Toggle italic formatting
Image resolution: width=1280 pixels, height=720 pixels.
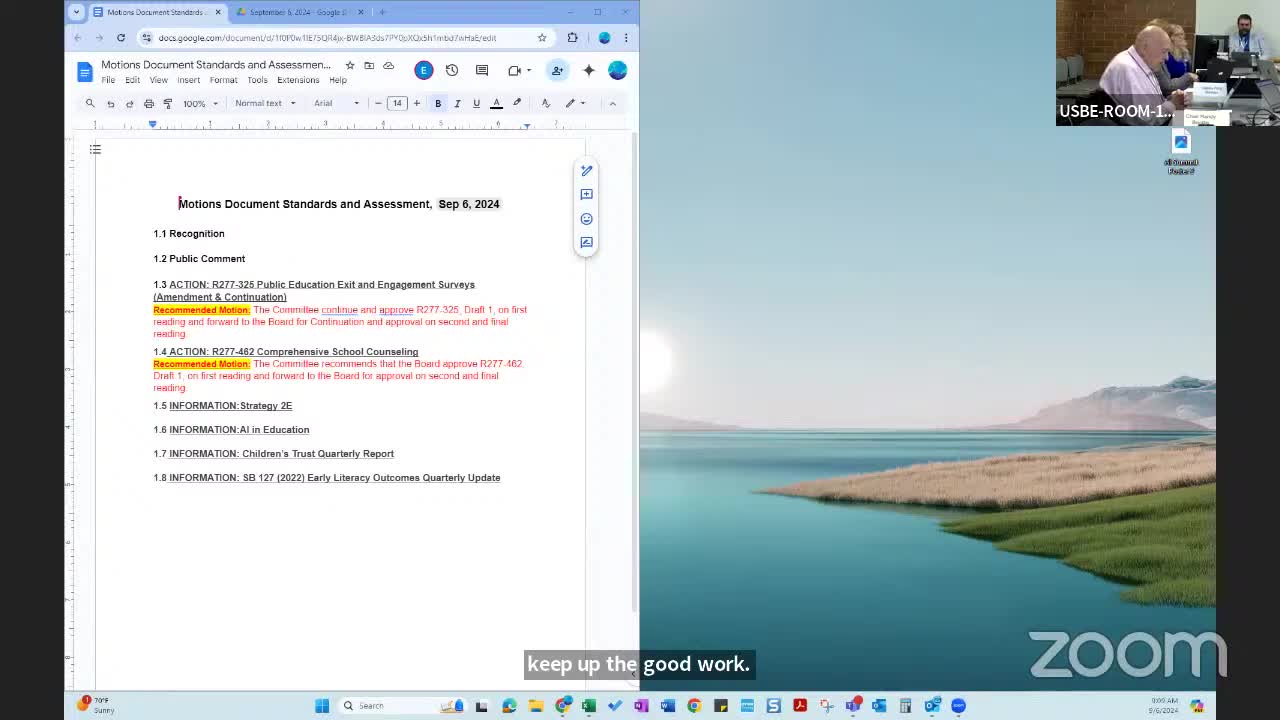(x=457, y=103)
